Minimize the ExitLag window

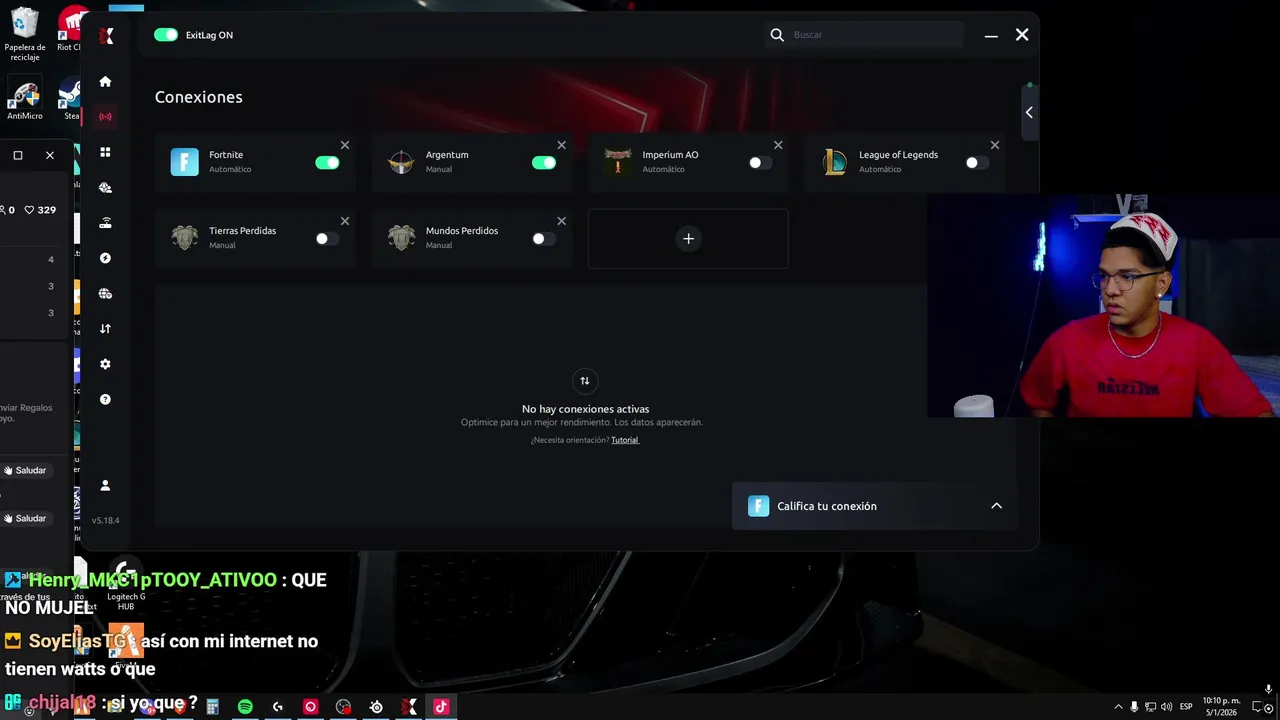[x=991, y=35]
